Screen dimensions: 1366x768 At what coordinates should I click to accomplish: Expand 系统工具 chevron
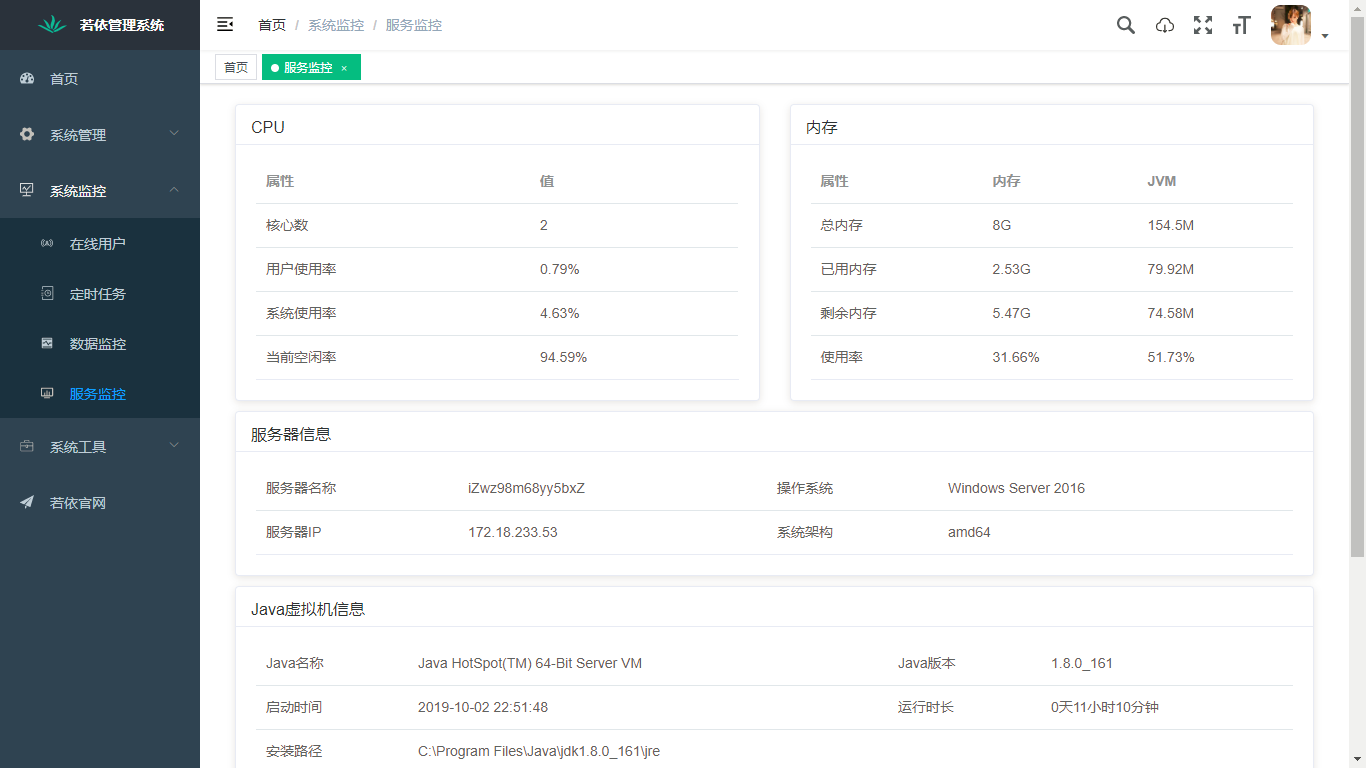tap(174, 445)
